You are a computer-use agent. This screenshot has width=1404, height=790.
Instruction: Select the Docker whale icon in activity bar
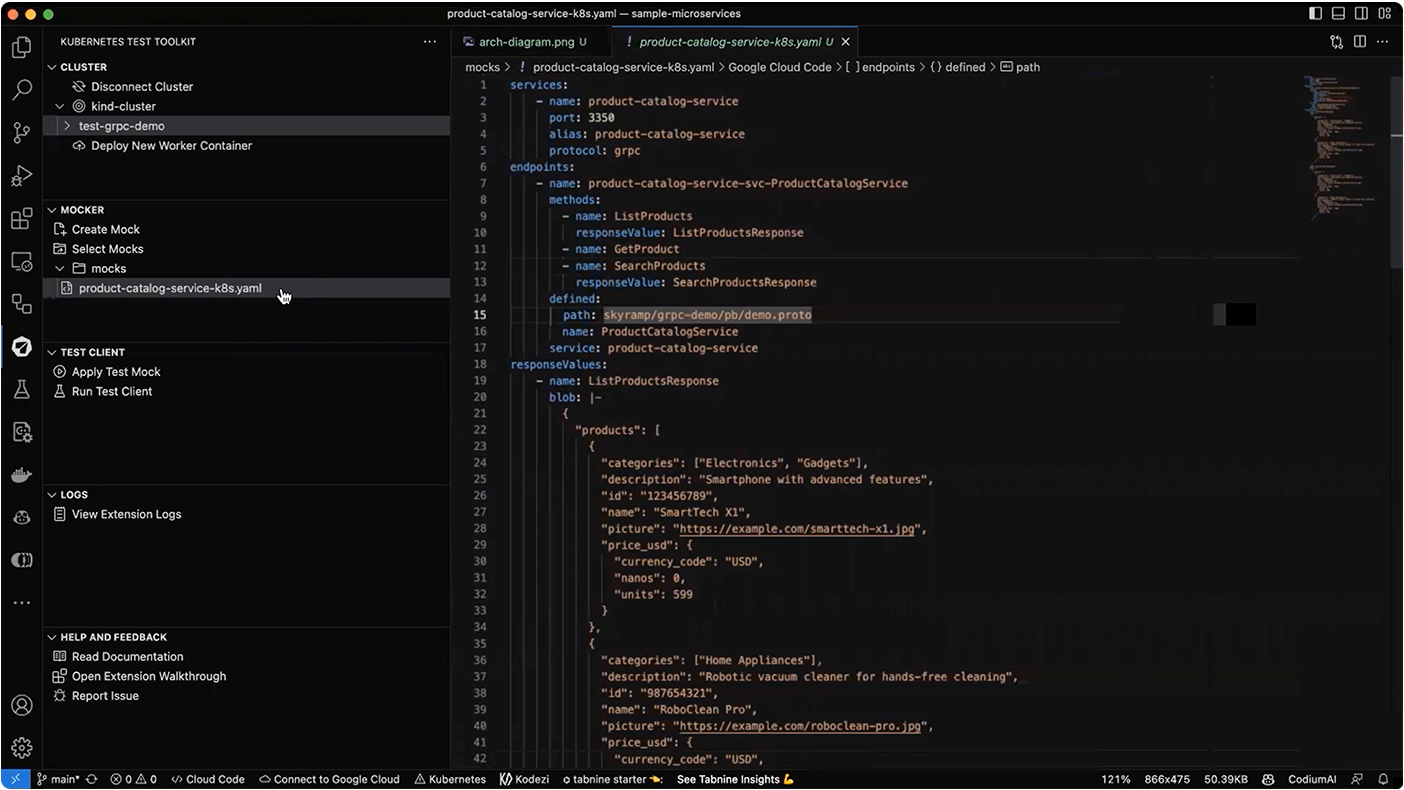pos(22,474)
